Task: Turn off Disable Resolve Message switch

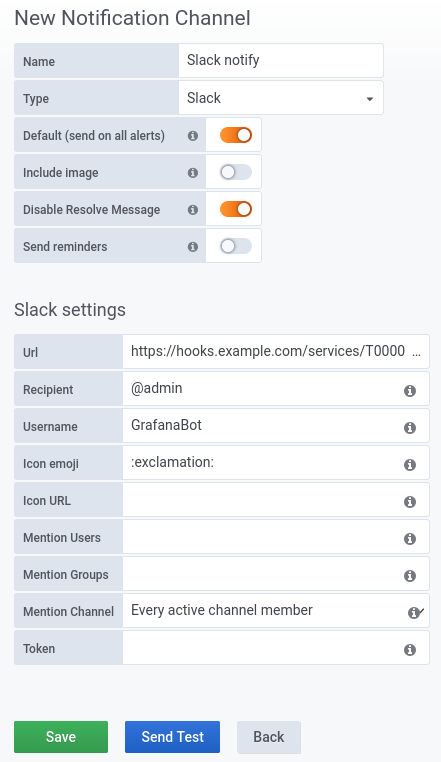Action: click(236, 209)
